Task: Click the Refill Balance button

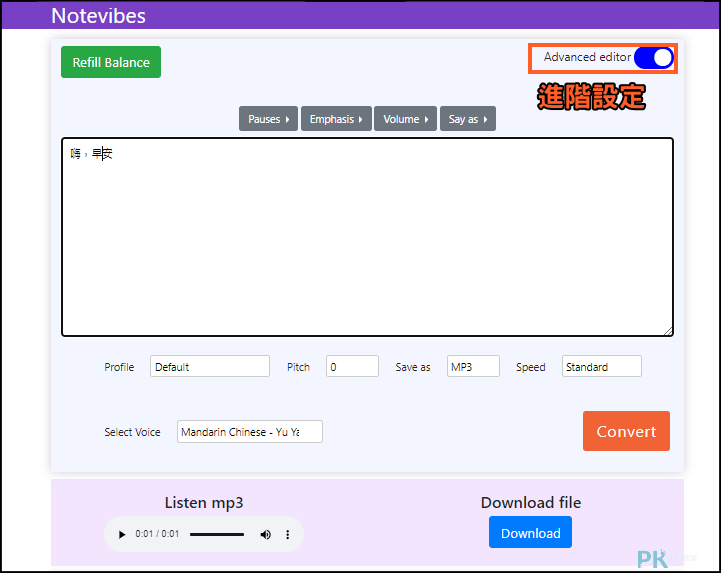Action: [x=111, y=62]
